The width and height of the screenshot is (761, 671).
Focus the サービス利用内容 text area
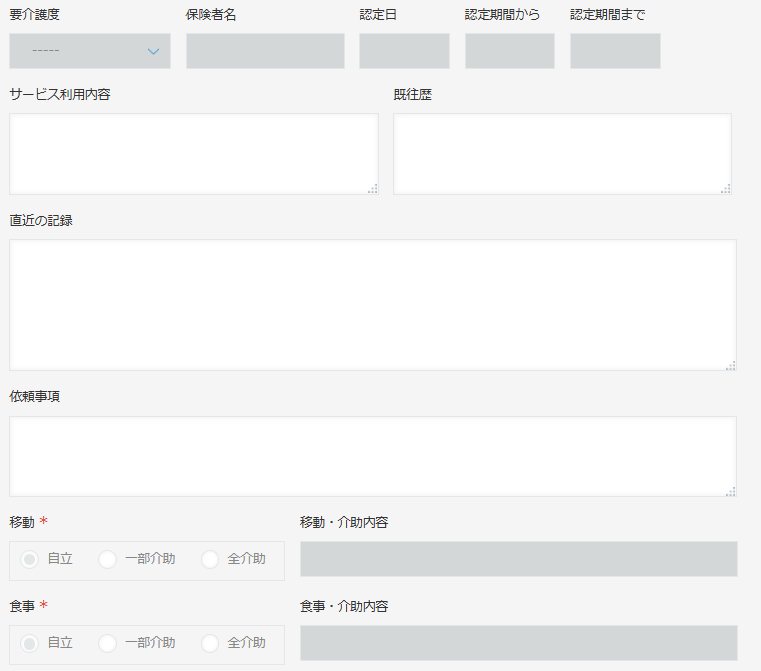193,153
